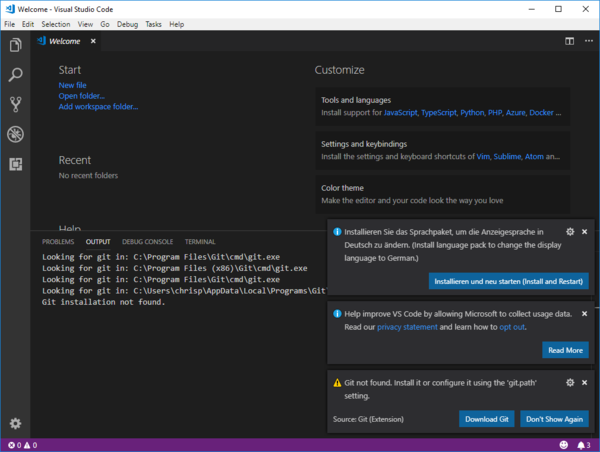The image size is (600, 452).
Task: Click errors and warnings count in status bar
Action: pyautogui.click(x=22, y=444)
